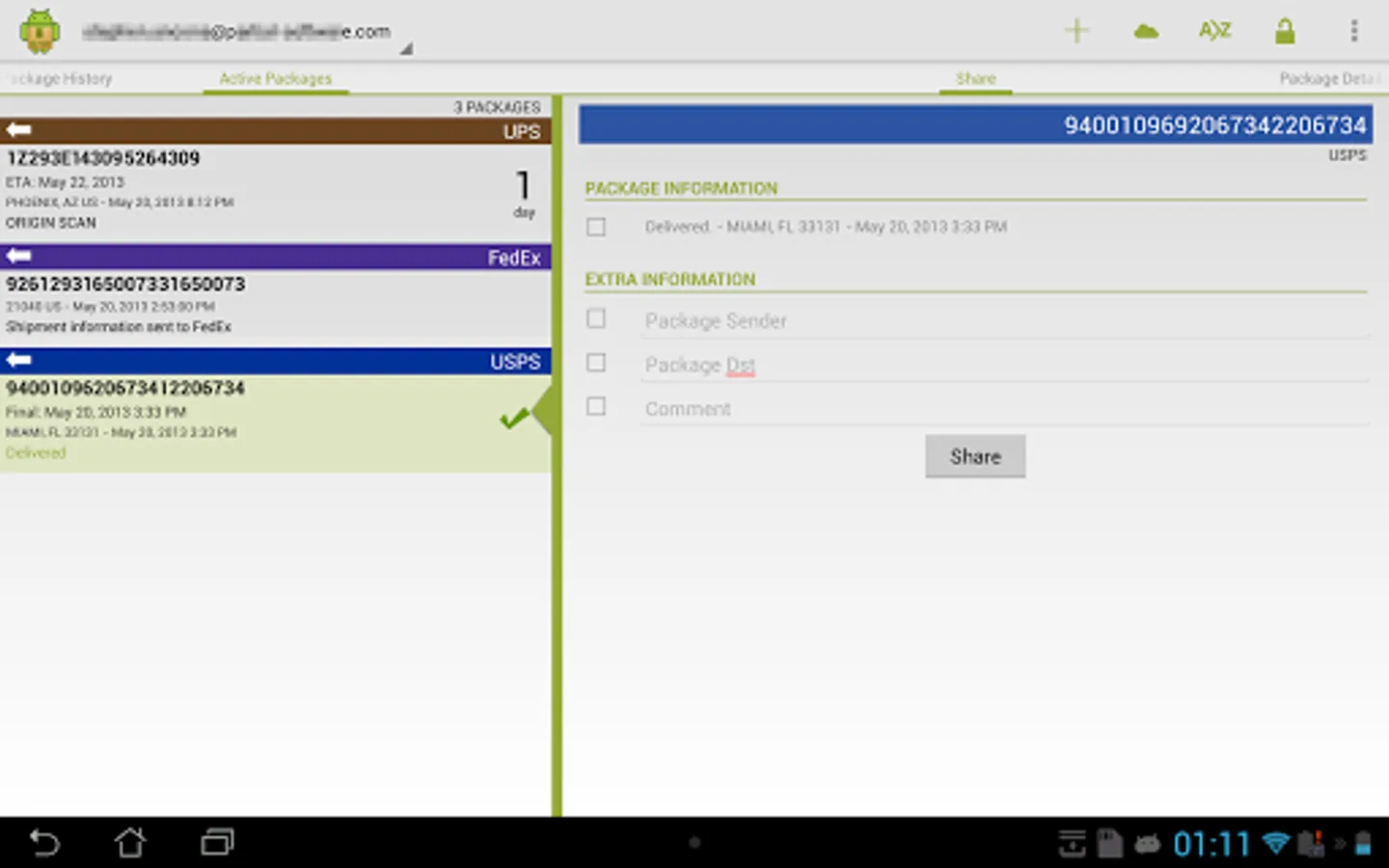Tap the SD card status bar icon
1389x868 pixels.
click(x=1109, y=844)
